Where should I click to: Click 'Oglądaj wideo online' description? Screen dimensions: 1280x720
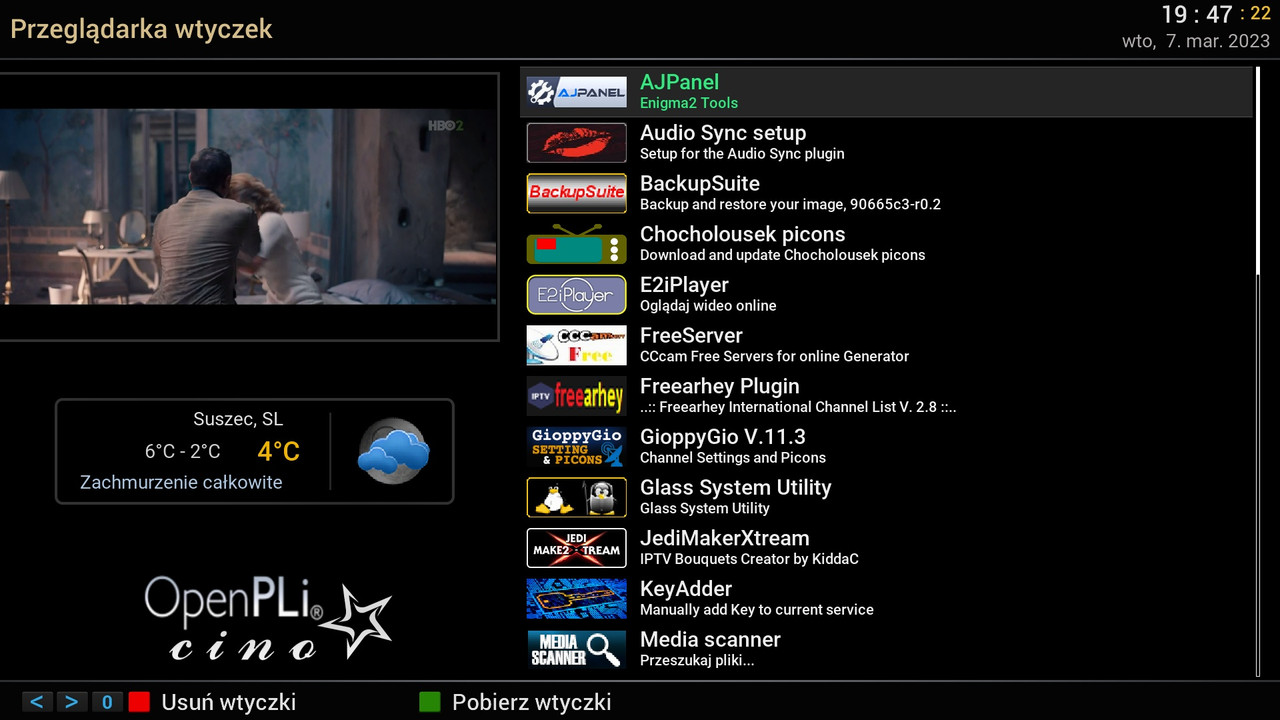708,306
